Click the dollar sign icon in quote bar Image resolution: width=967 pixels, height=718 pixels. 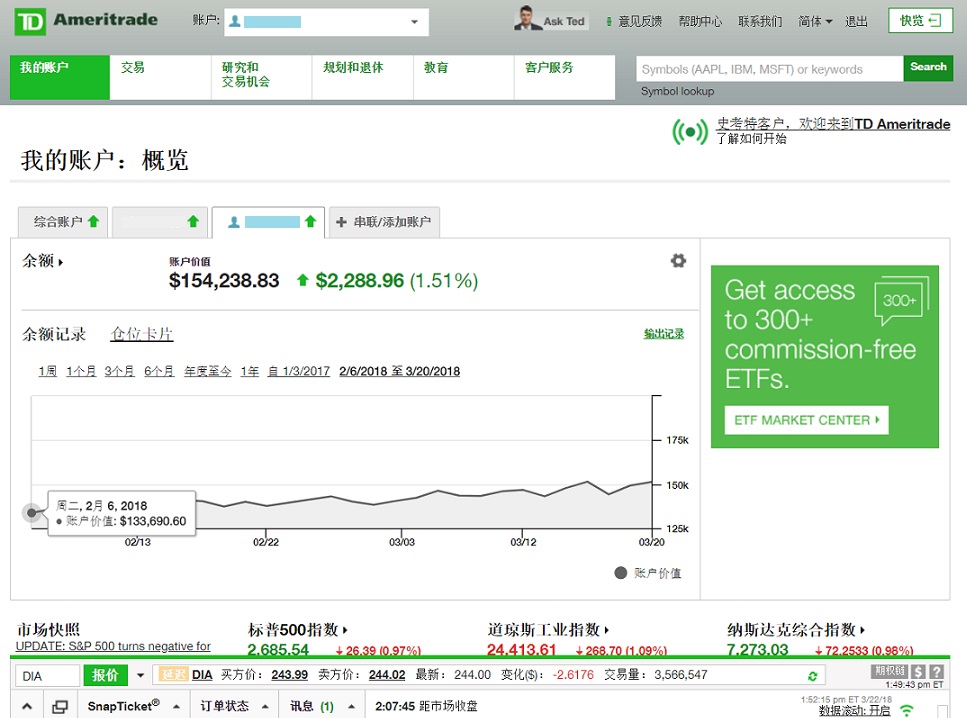[918, 672]
